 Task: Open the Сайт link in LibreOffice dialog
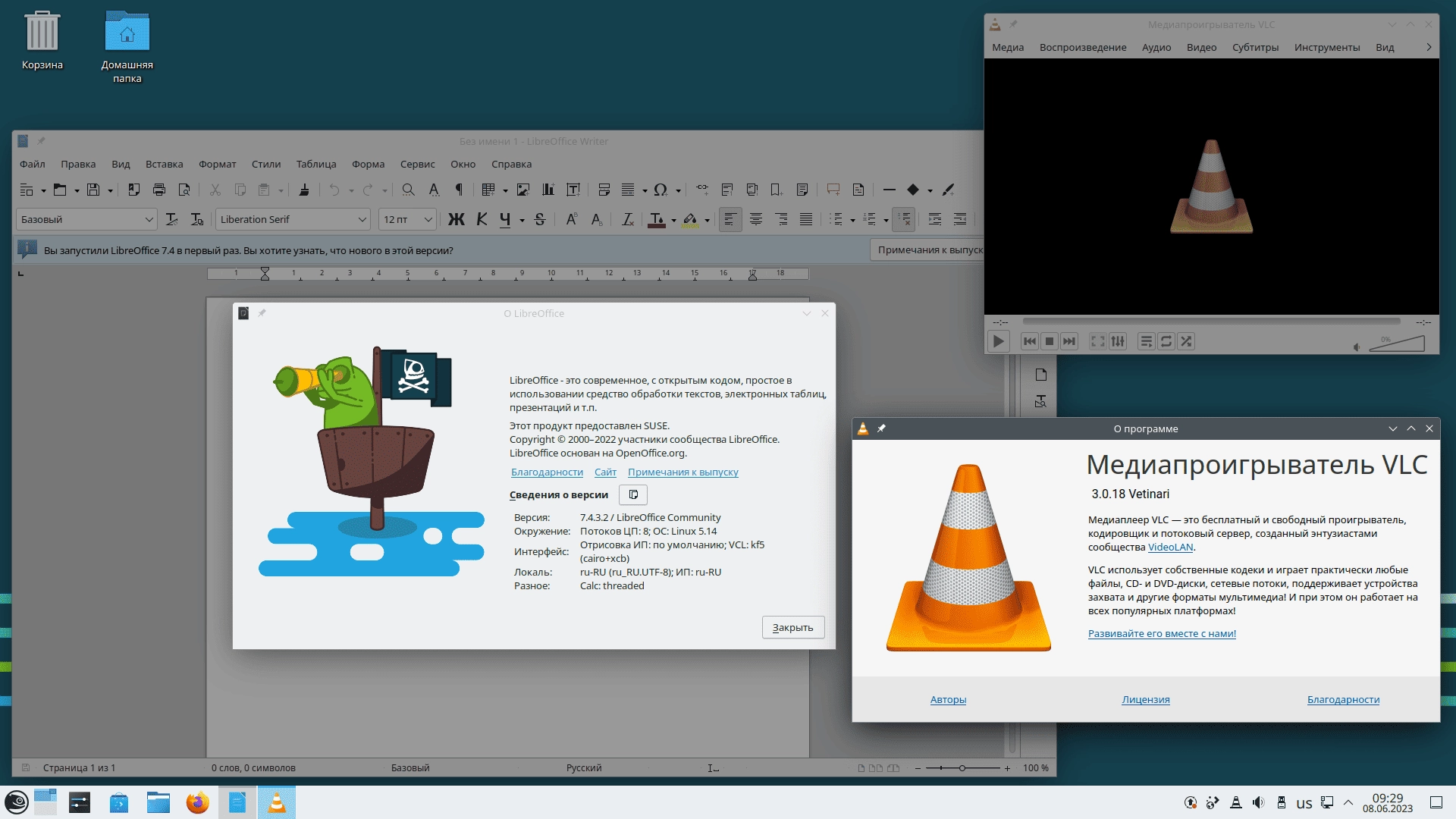click(x=605, y=472)
